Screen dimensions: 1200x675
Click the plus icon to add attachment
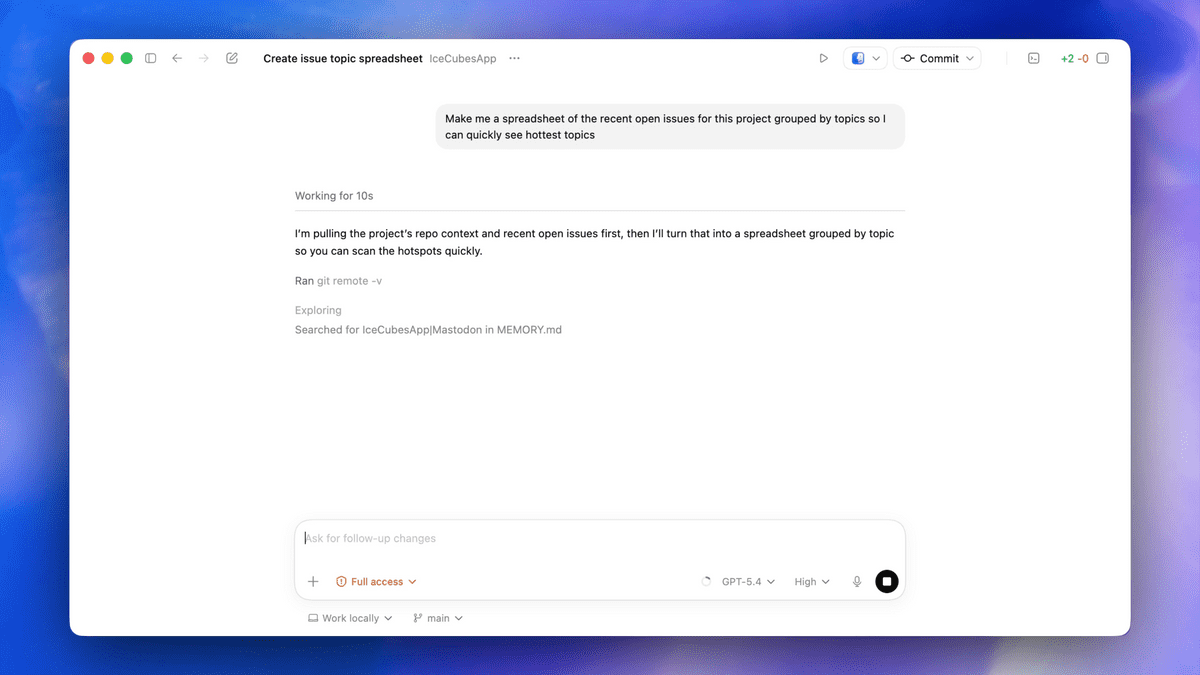point(313,582)
